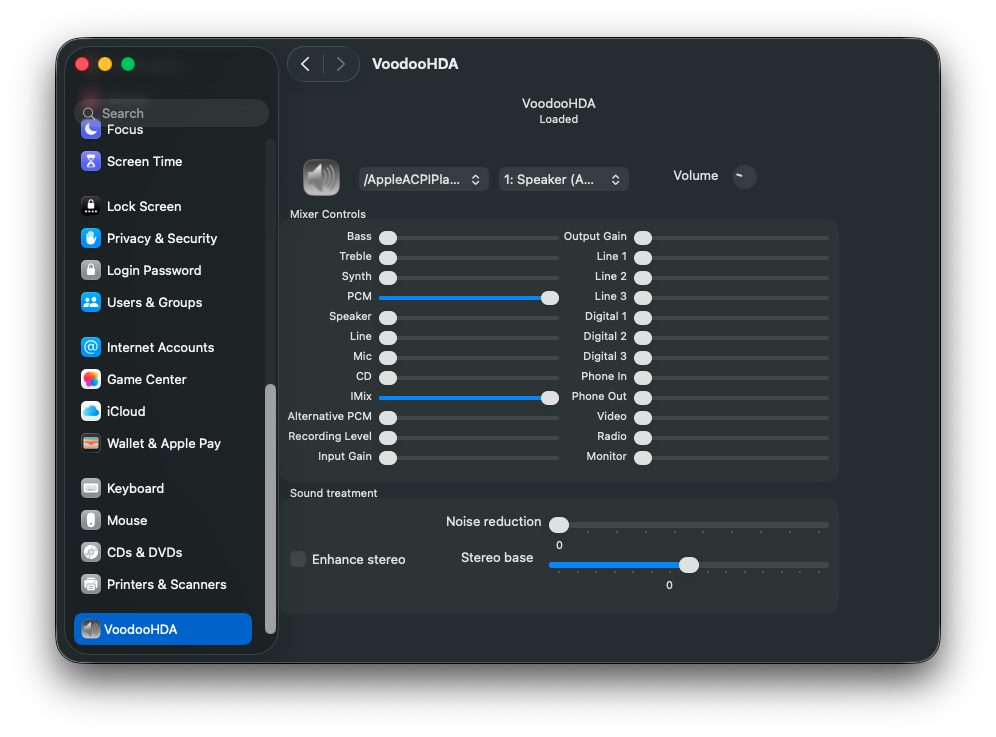
Task: Click the Recording Level slider
Action: (469, 438)
